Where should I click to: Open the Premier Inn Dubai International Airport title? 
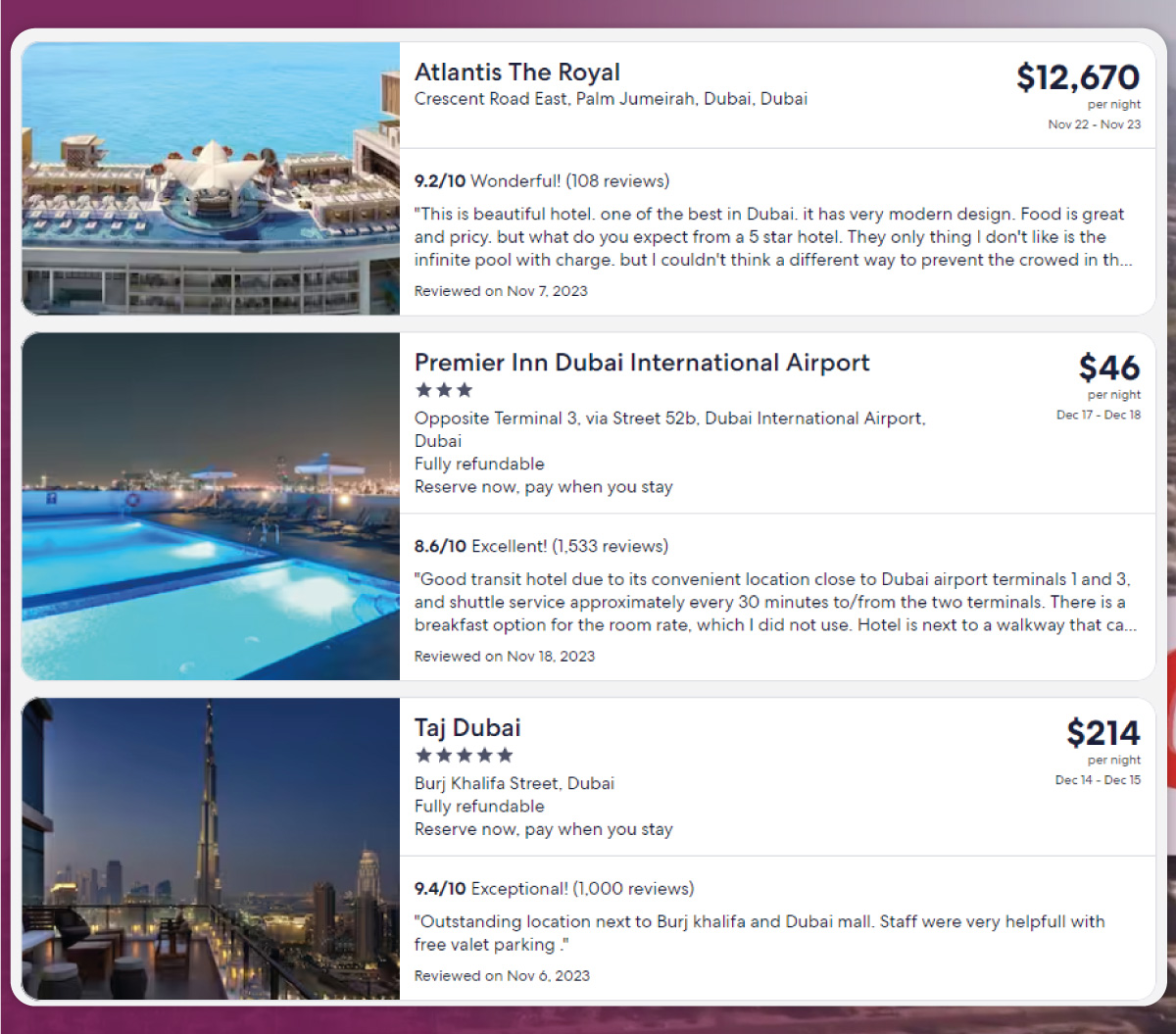642,363
